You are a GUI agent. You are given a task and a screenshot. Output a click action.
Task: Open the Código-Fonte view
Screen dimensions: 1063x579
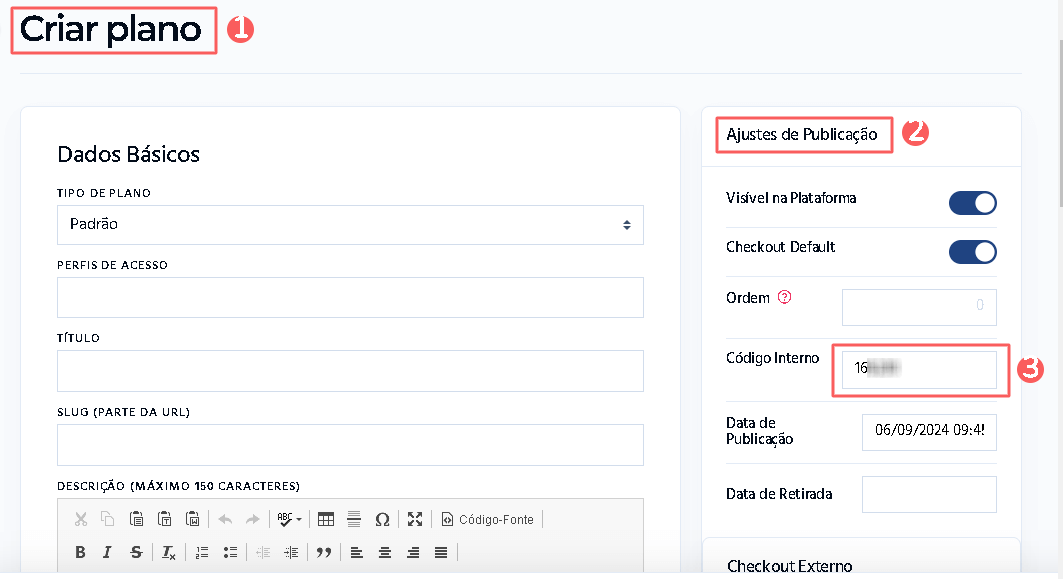click(x=480, y=518)
